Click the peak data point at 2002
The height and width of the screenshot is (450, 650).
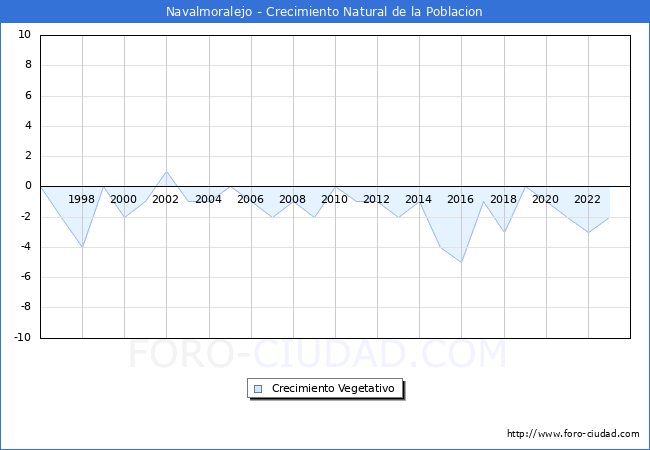tap(167, 171)
